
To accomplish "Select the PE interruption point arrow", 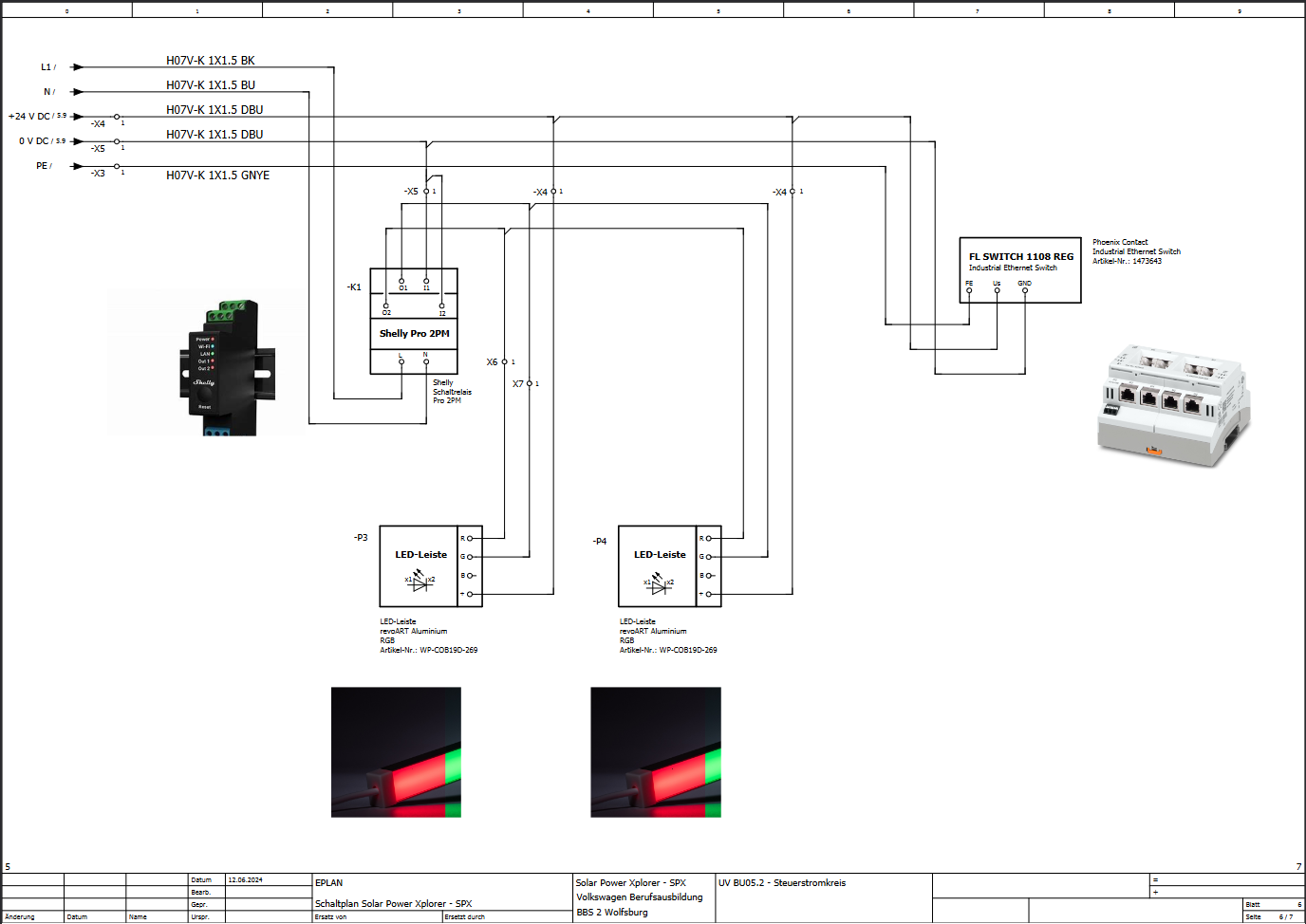I will click(77, 166).
